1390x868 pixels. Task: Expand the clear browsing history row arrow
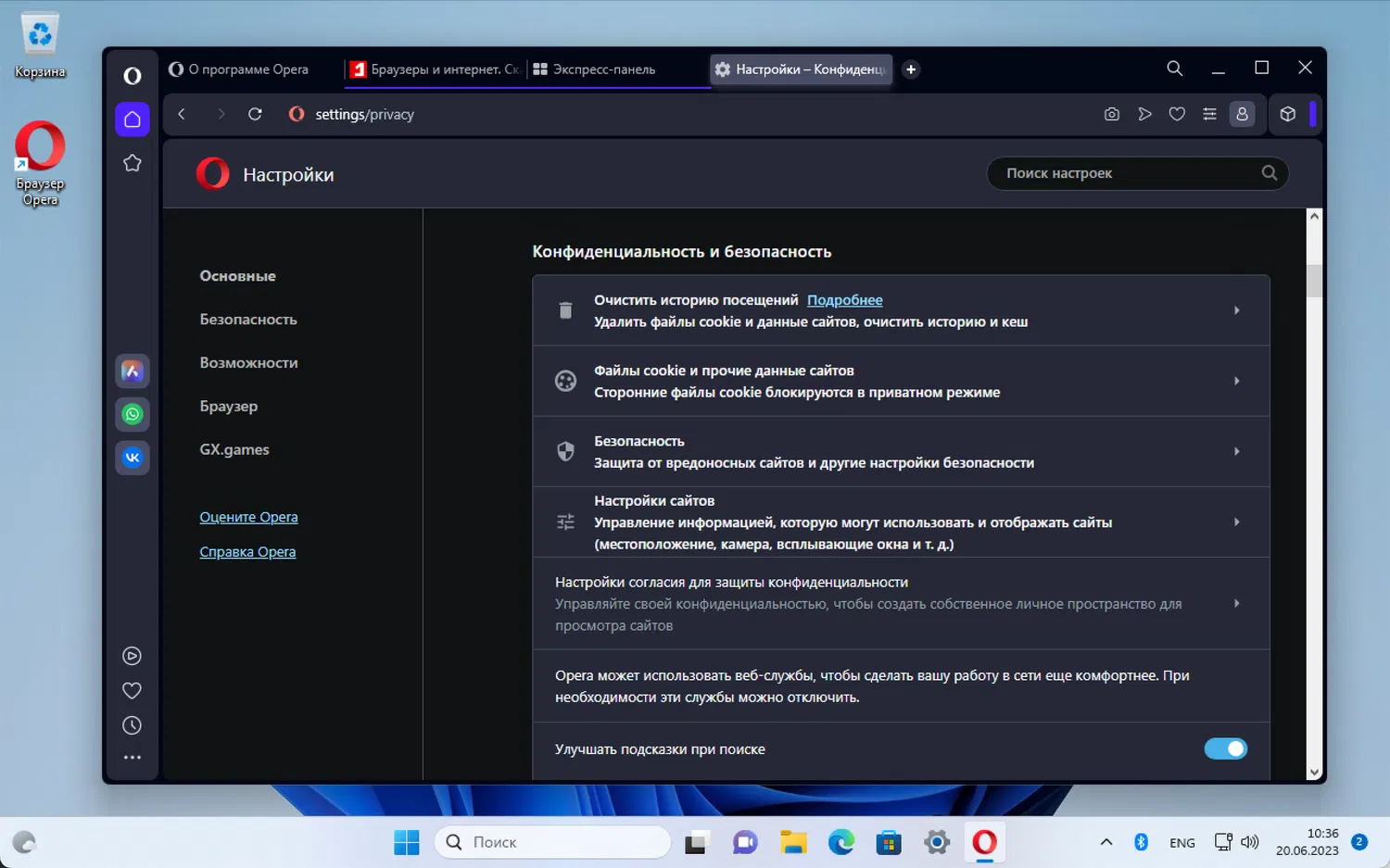[x=1236, y=310]
